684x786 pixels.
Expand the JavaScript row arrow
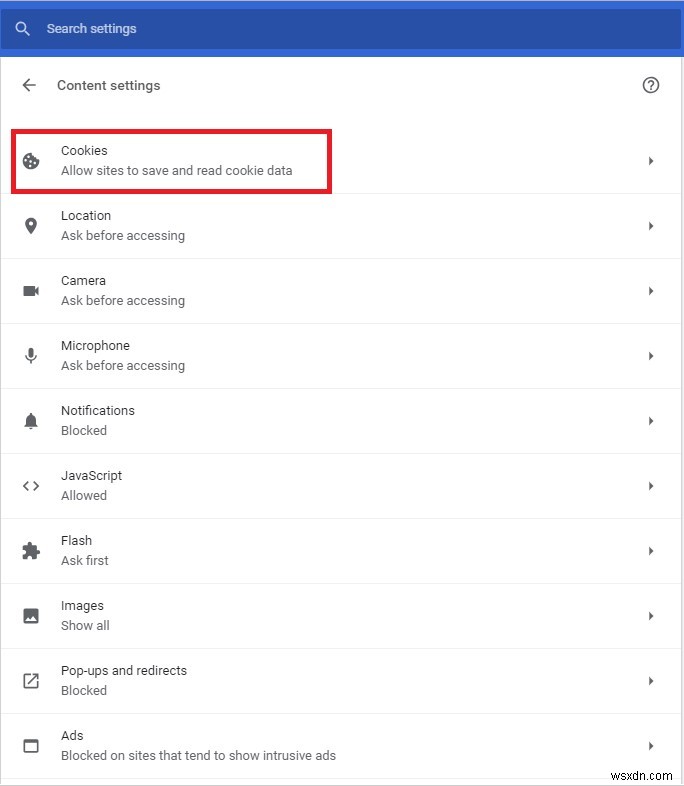[650, 486]
